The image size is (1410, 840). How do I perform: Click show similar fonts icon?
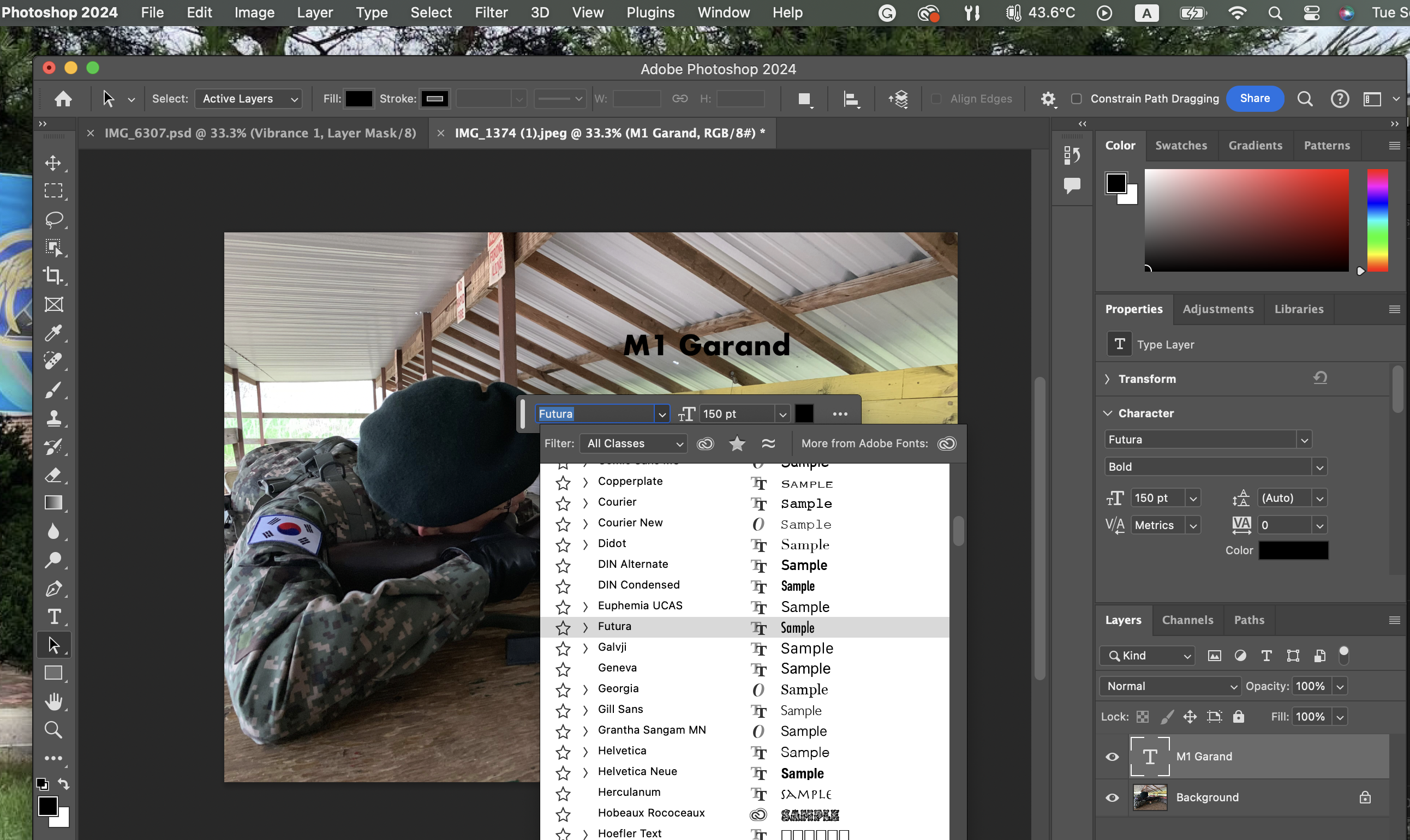click(x=768, y=443)
